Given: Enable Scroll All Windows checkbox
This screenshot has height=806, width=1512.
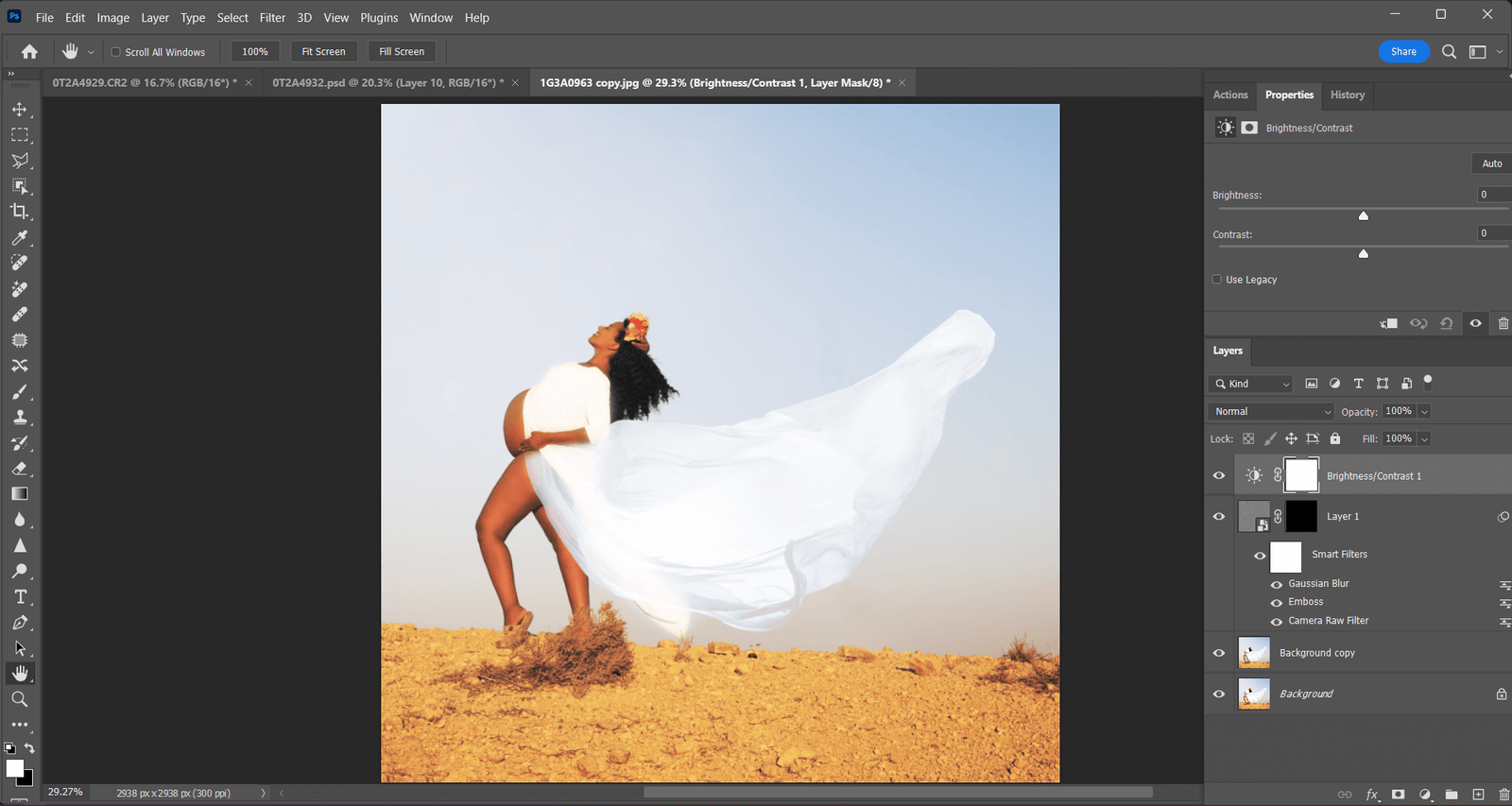Looking at the screenshot, I should 116,52.
